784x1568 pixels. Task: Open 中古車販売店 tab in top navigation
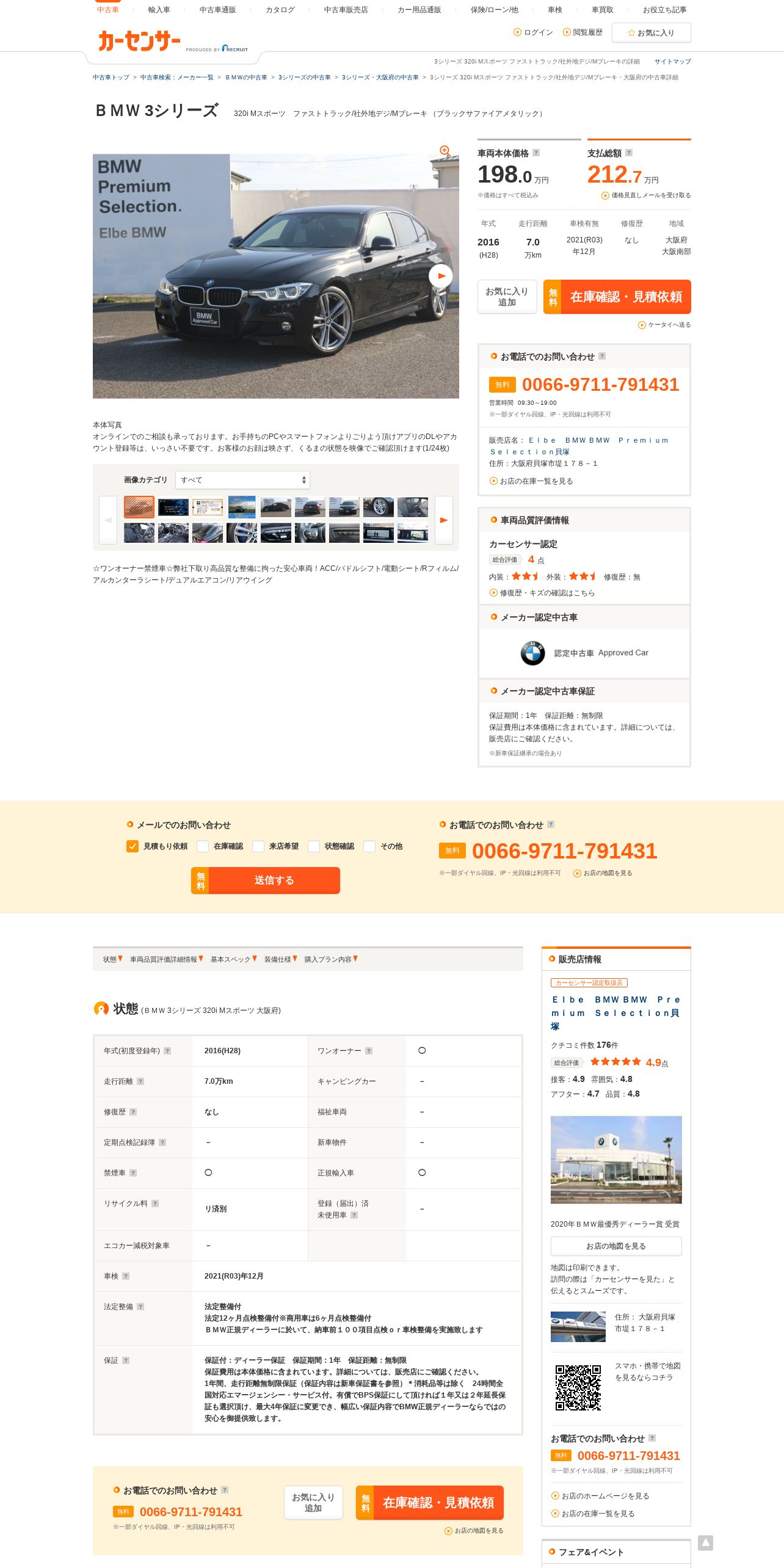point(346,10)
